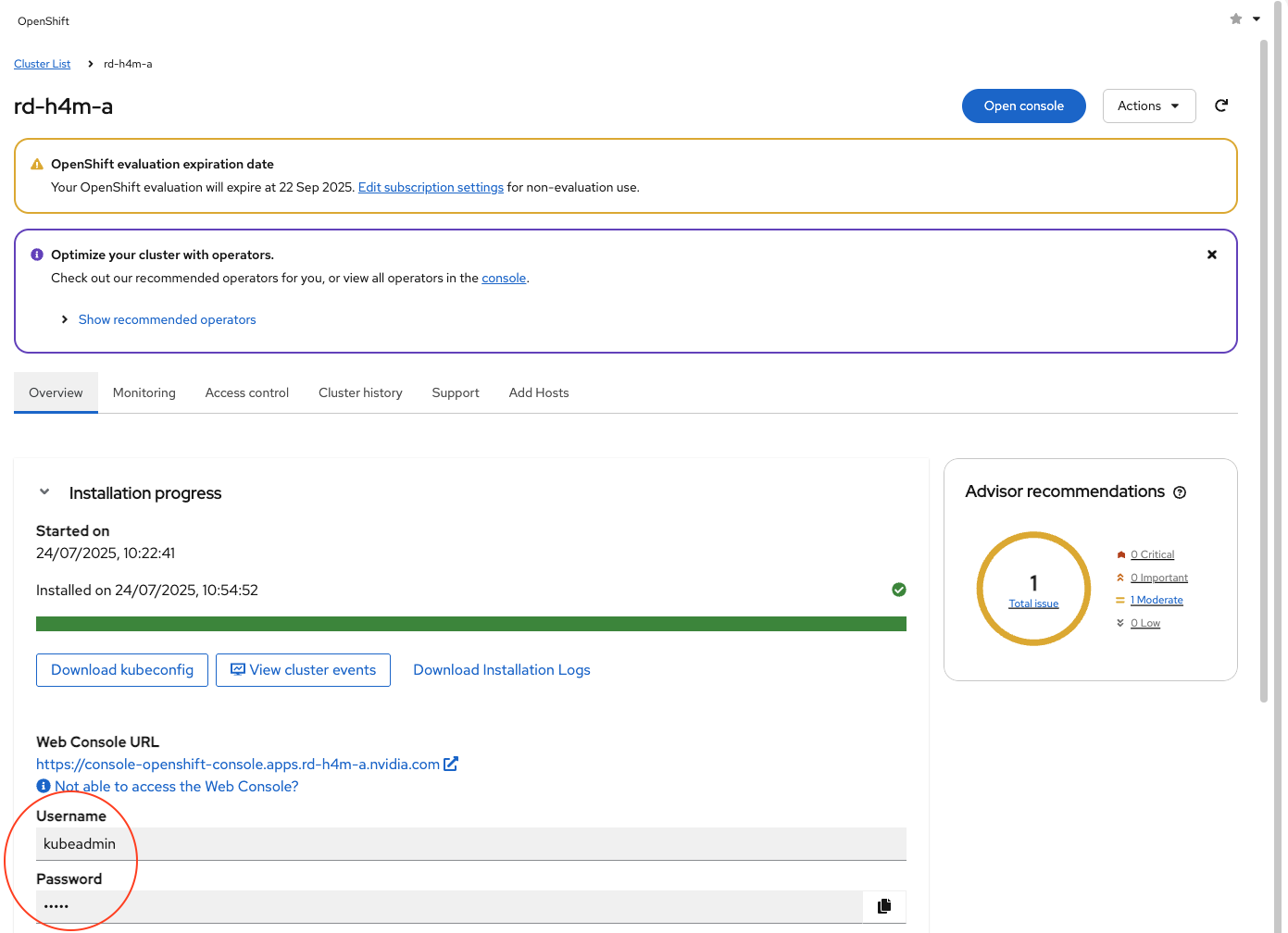
Task: Click the green installation success checkmark
Action: pyautogui.click(x=898, y=590)
